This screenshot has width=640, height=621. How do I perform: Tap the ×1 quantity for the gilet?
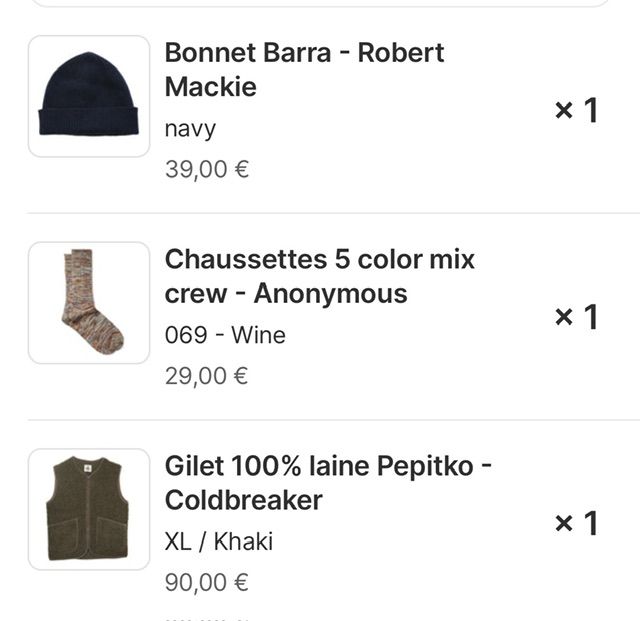click(x=576, y=523)
